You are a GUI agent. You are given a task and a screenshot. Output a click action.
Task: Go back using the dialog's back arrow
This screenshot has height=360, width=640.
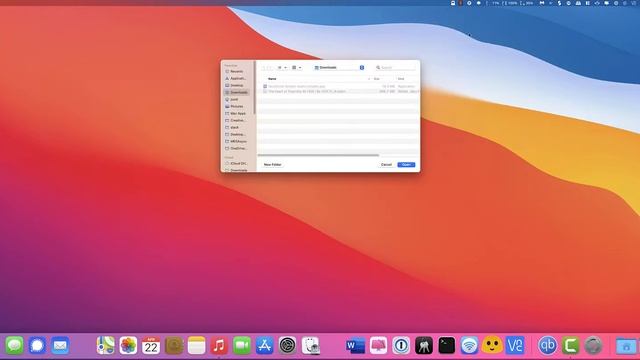(264, 67)
